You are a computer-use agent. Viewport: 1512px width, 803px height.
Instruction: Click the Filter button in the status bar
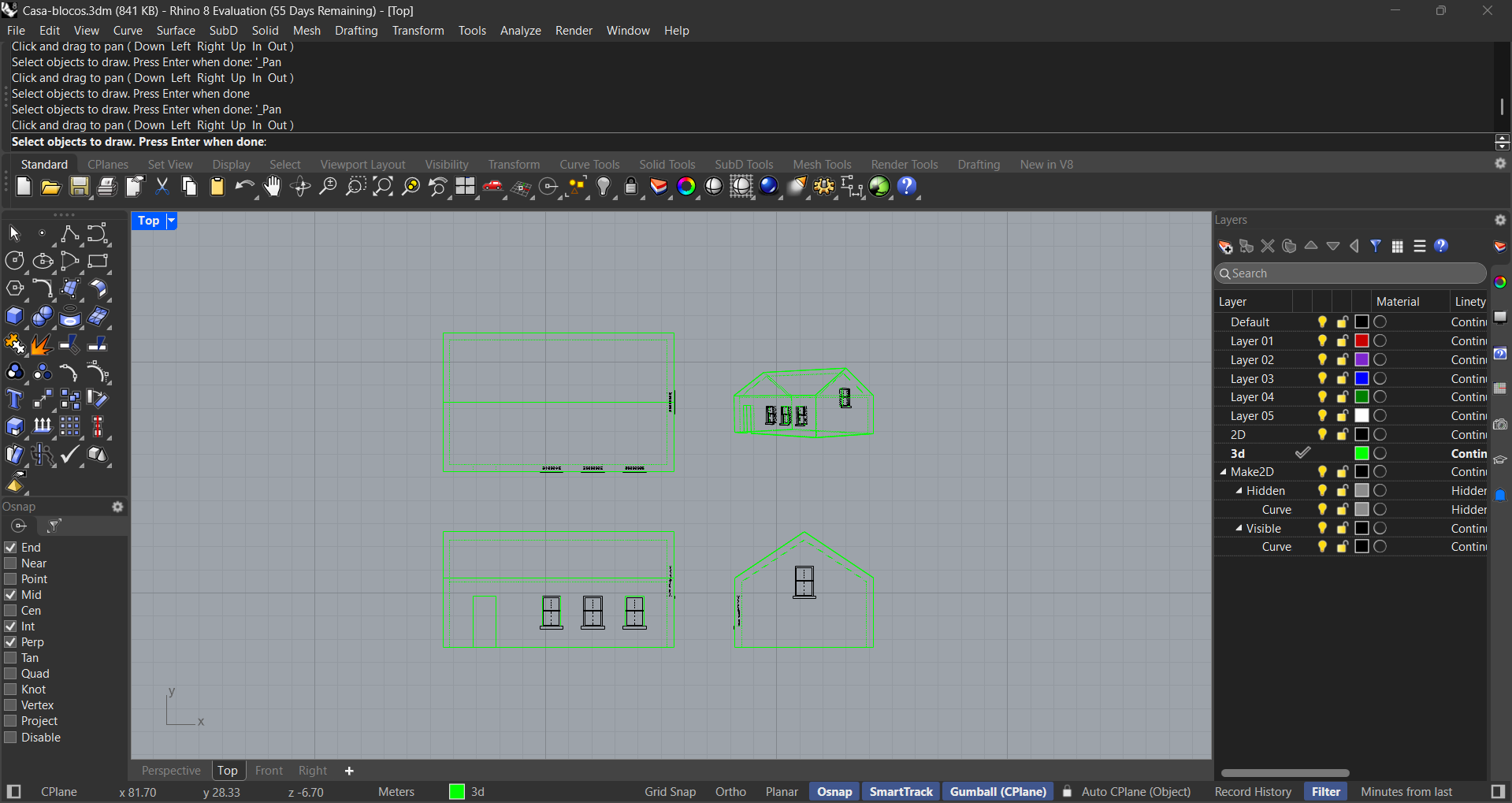1326,792
